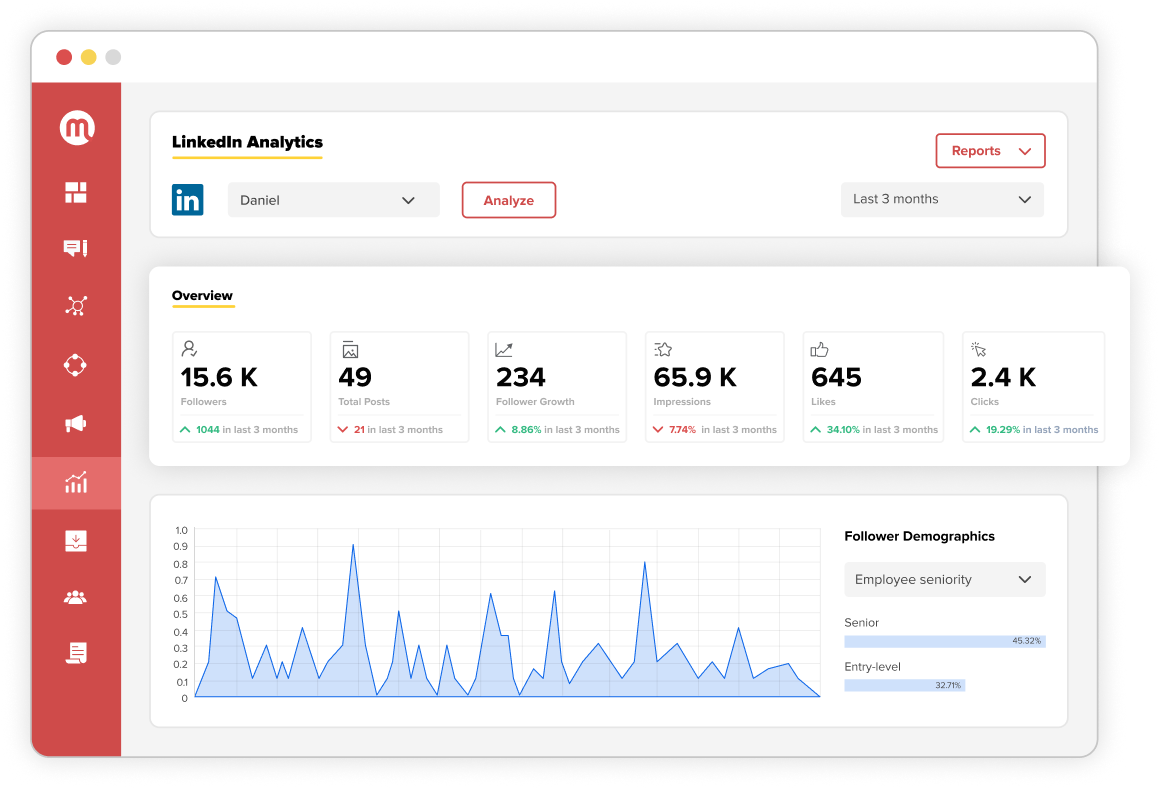Open the Last 3 months date dropdown
1160x788 pixels.
pyautogui.click(x=942, y=200)
